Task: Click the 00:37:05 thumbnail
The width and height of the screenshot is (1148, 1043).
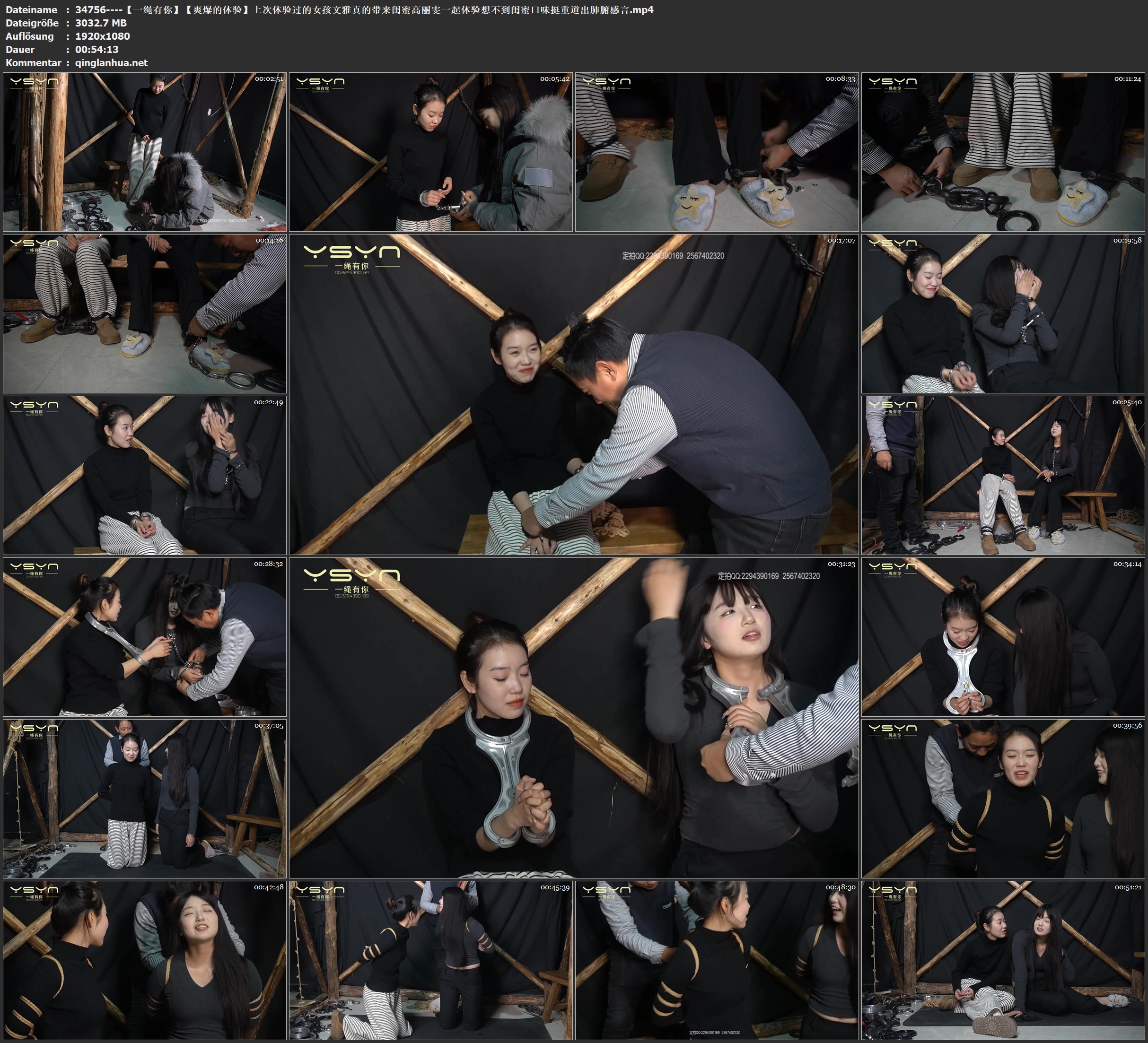Action: coord(145,799)
